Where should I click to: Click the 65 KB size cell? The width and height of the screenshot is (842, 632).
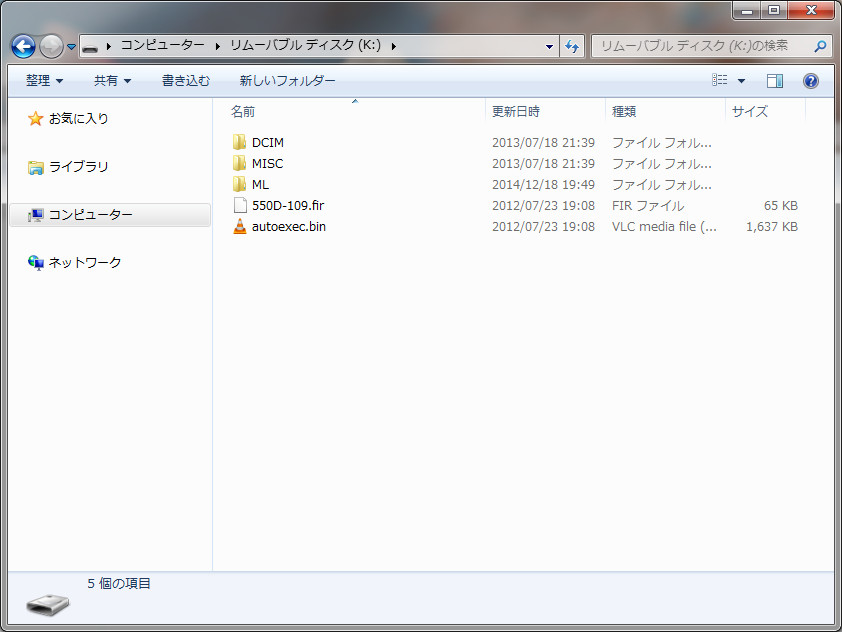(x=781, y=206)
